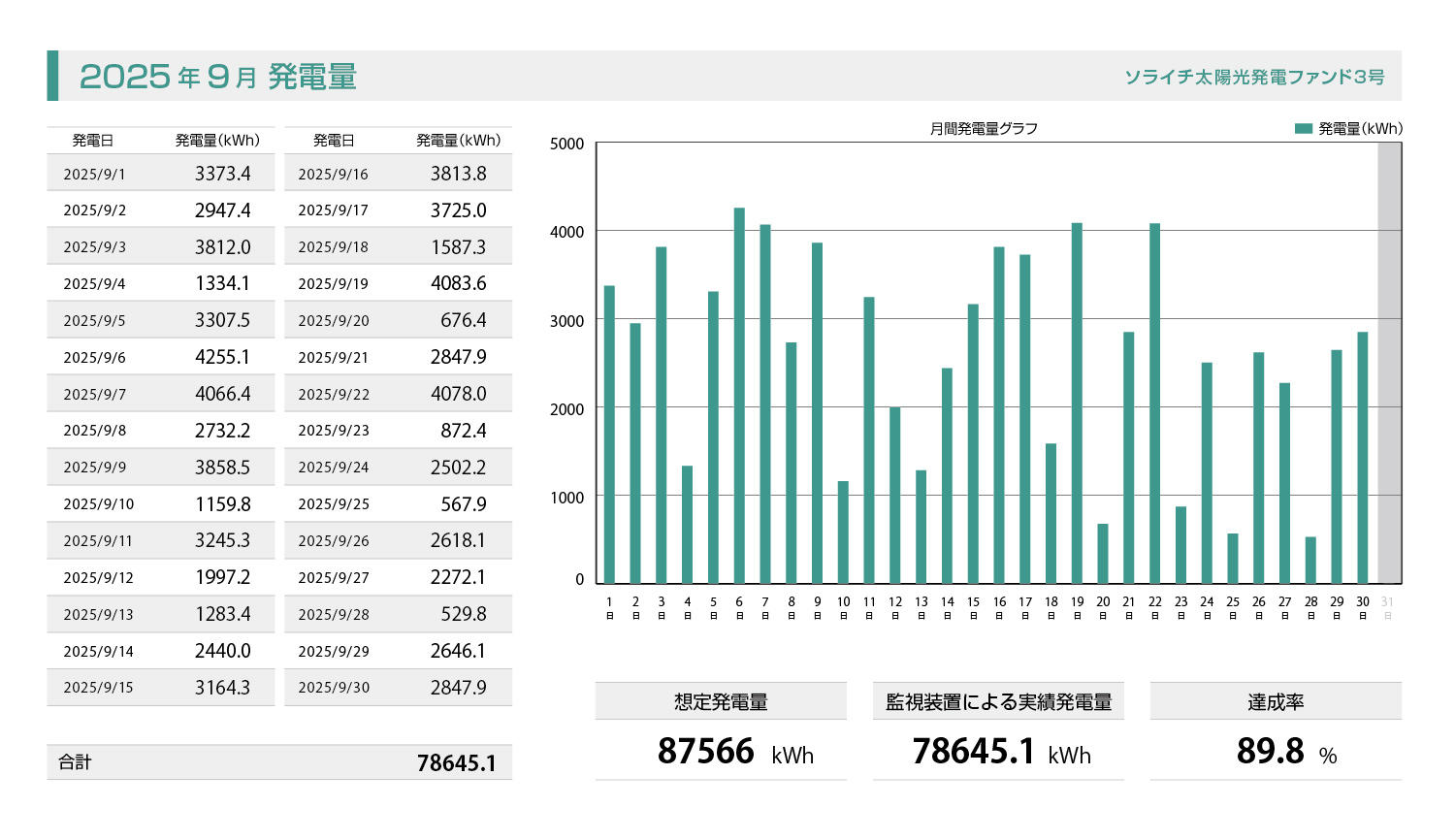The image size is (1455, 840).
Task: Select the bar for day 19 in chart
Action: pyautogui.click(x=1077, y=404)
